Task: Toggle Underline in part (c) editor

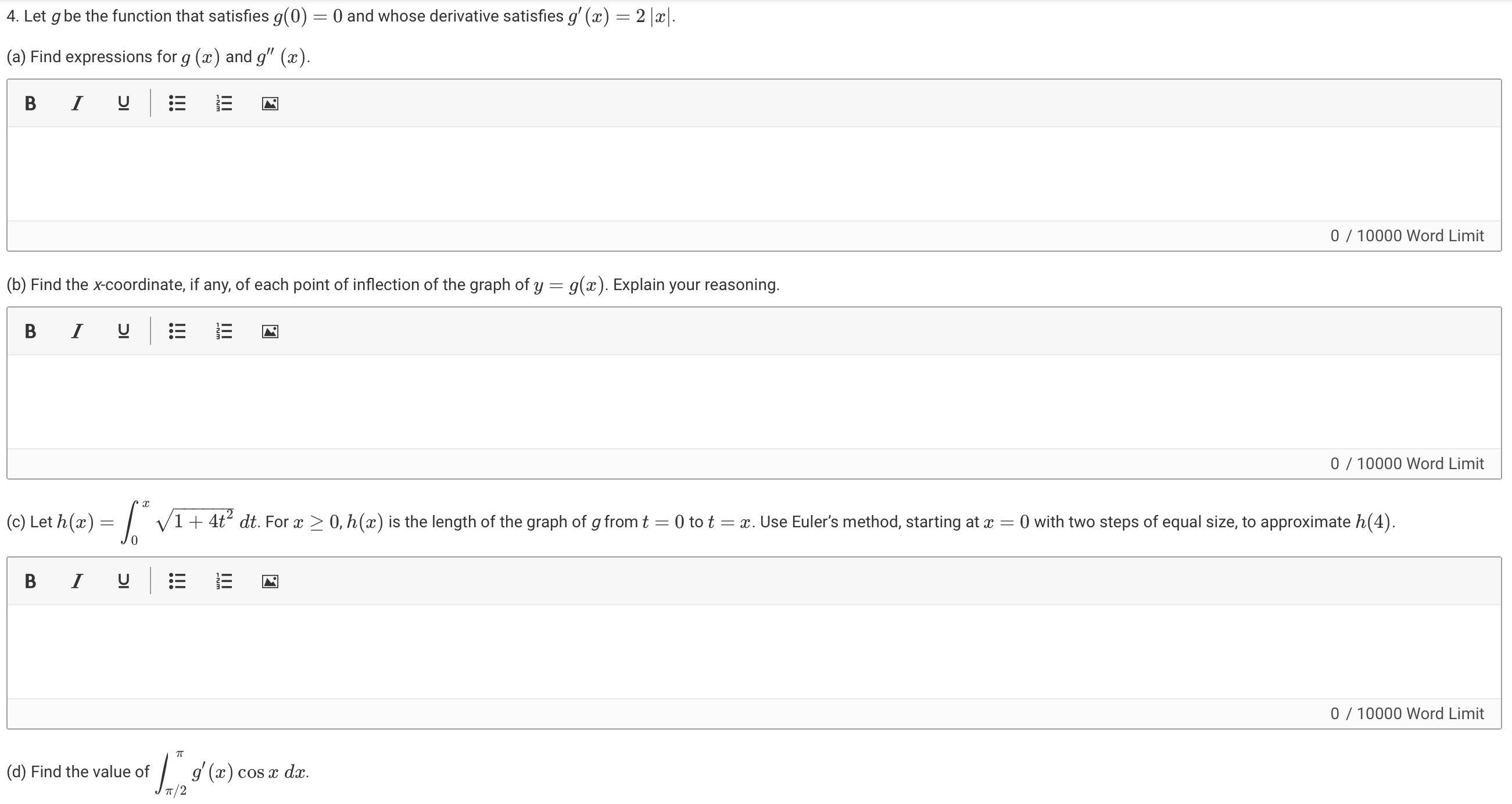Action: tap(123, 581)
